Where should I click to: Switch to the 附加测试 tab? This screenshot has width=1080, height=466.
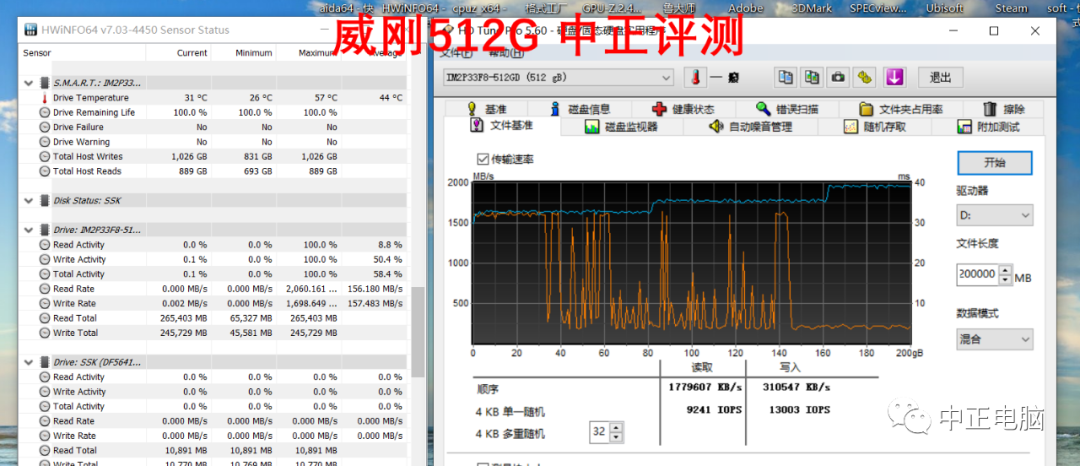coord(989,127)
